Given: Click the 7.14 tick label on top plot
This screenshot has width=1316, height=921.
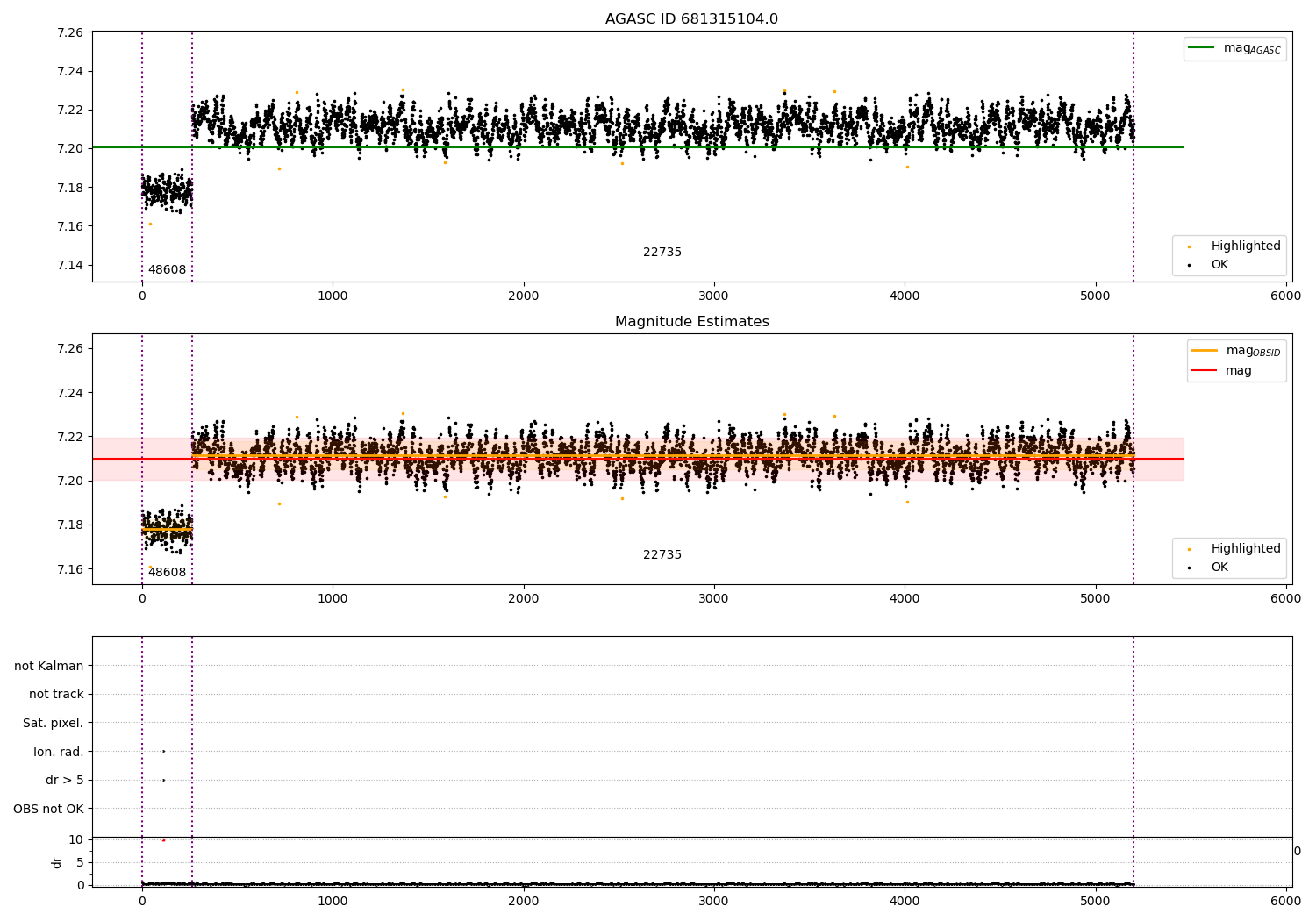Looking at the screenshot, I should pos(69,266).
